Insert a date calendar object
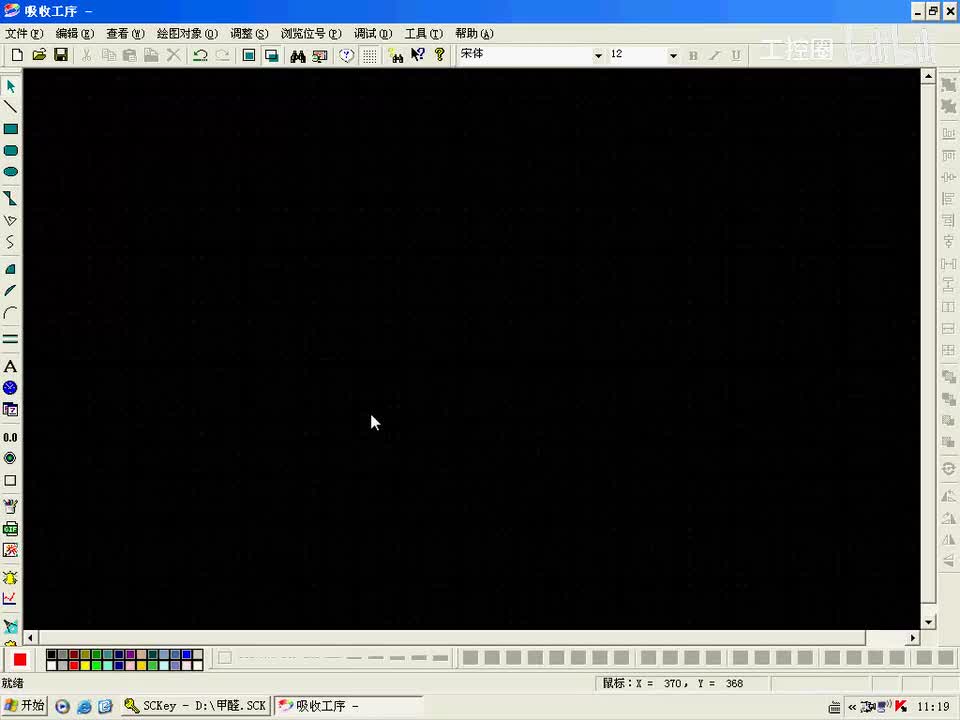The image size is (960, 720). (10, 410)
